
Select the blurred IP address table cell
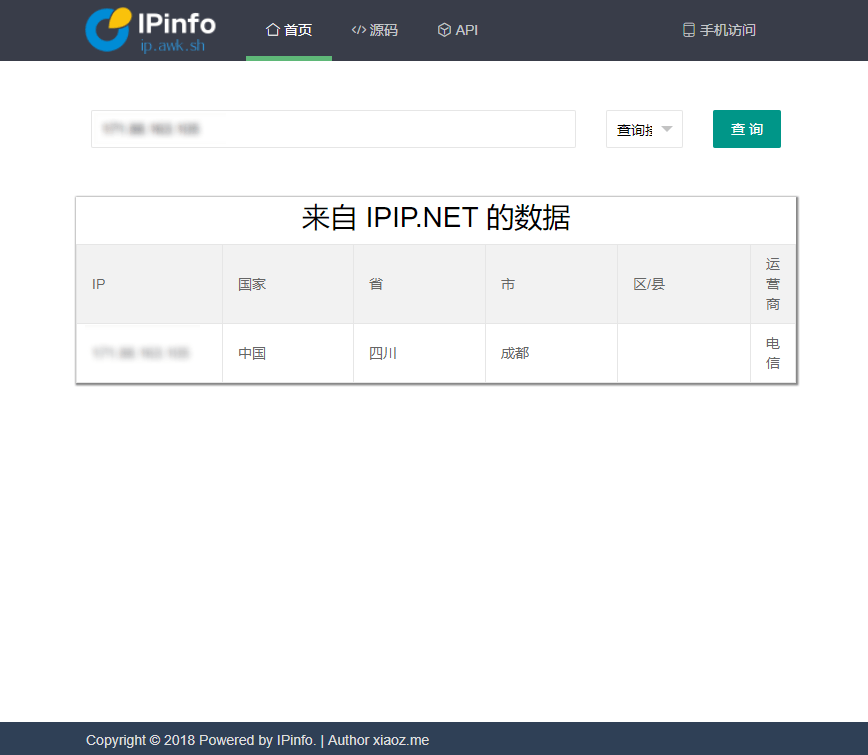[141, 353]
